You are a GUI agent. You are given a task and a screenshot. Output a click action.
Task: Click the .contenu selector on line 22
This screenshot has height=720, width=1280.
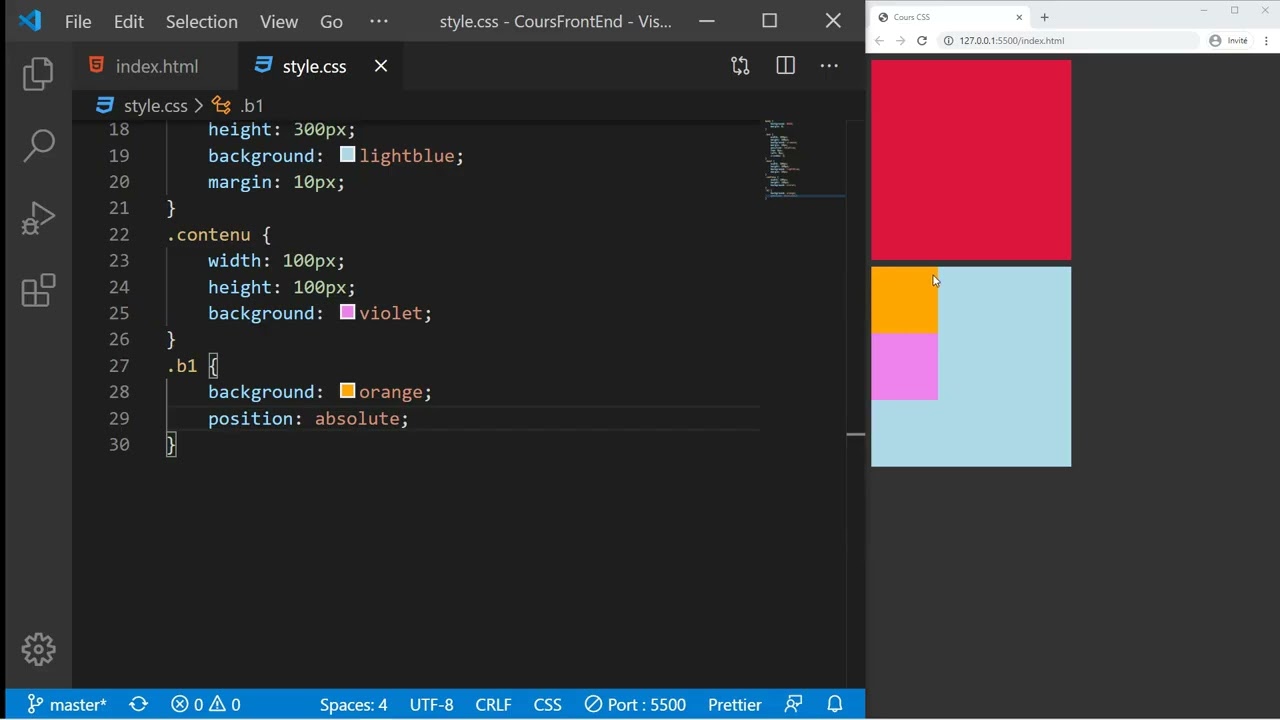208,234
